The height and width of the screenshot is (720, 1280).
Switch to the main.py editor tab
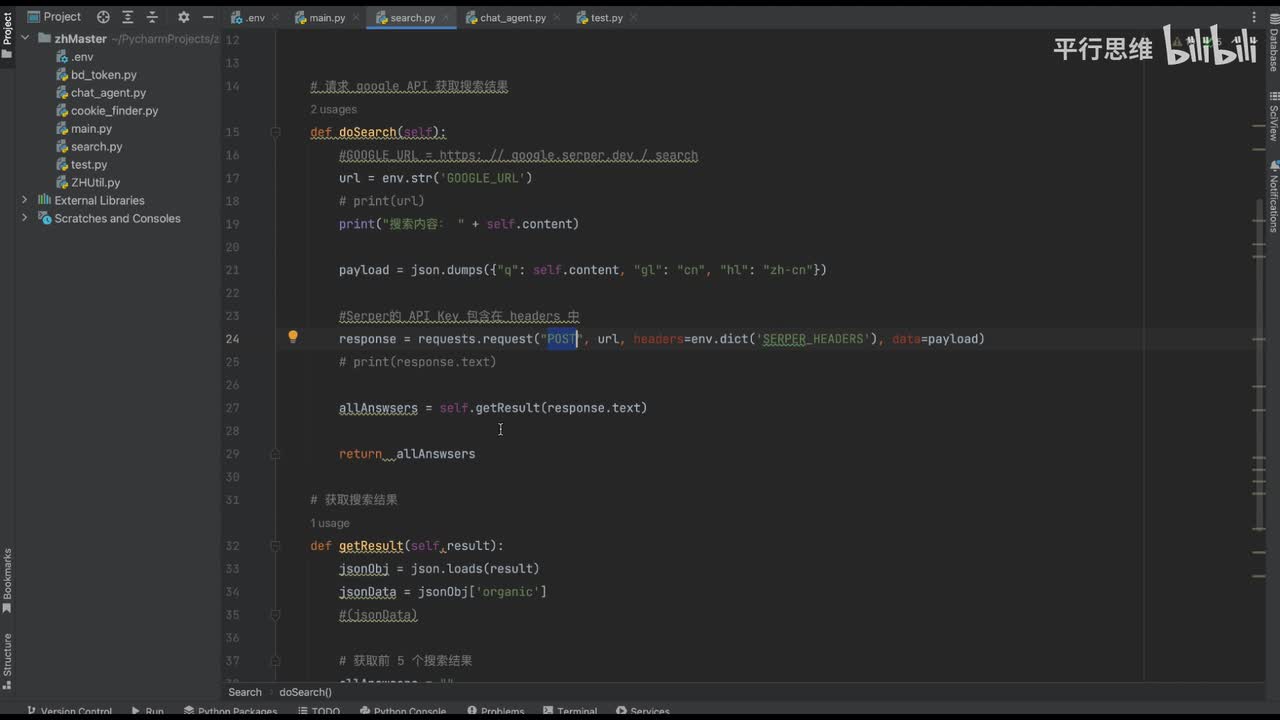coord(326,18)
